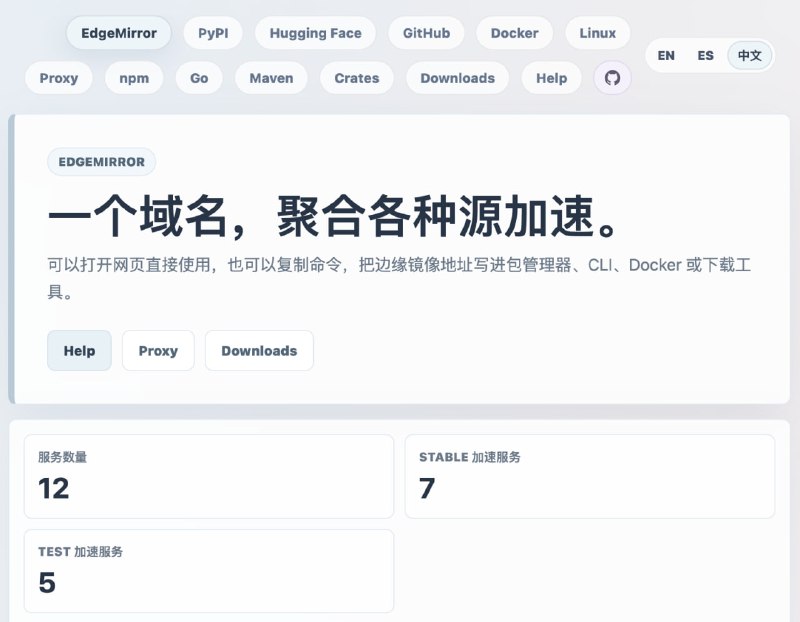Open the Docker mirror page
Screen dimensions: 800x622
pyautogui.click(x=514, y=33)
